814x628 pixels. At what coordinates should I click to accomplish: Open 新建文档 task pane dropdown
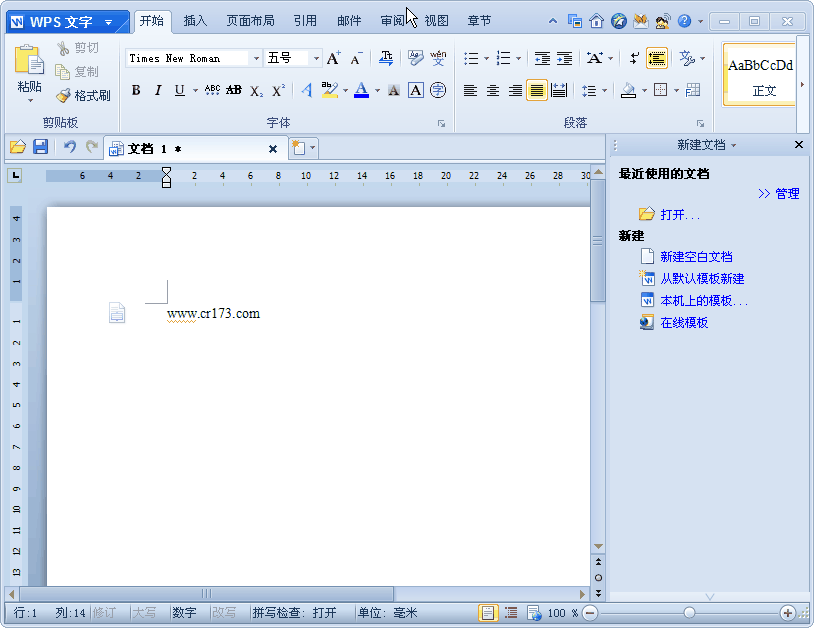click(x=734, y=145)
